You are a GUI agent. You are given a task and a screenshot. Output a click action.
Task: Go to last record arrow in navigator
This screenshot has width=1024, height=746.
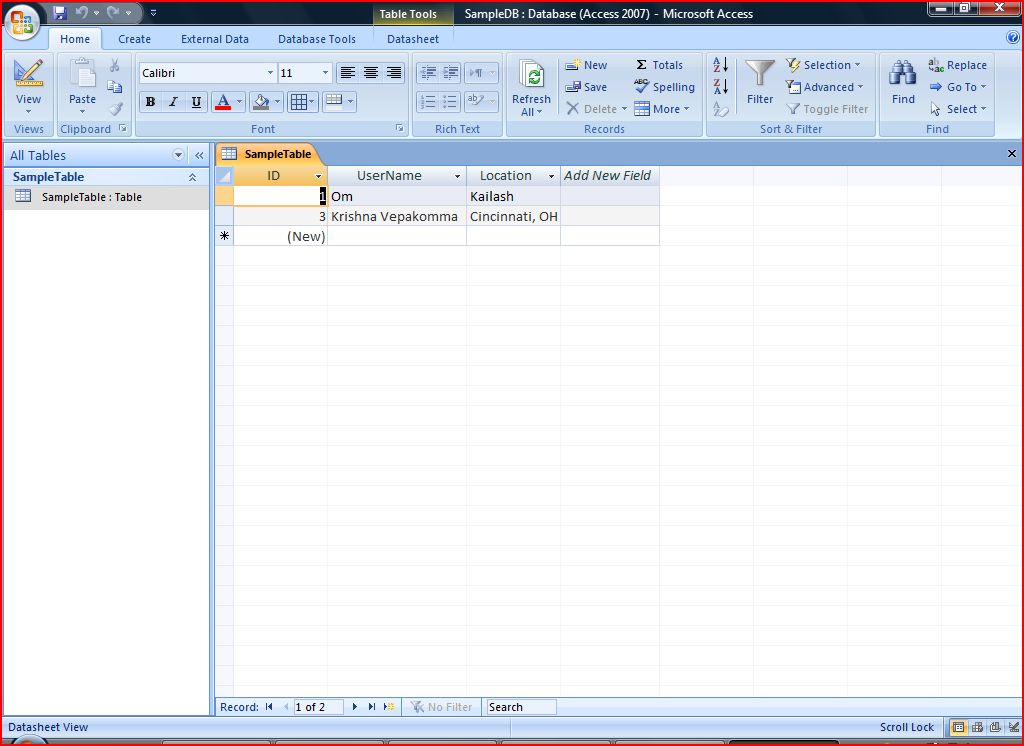[372, 707]
